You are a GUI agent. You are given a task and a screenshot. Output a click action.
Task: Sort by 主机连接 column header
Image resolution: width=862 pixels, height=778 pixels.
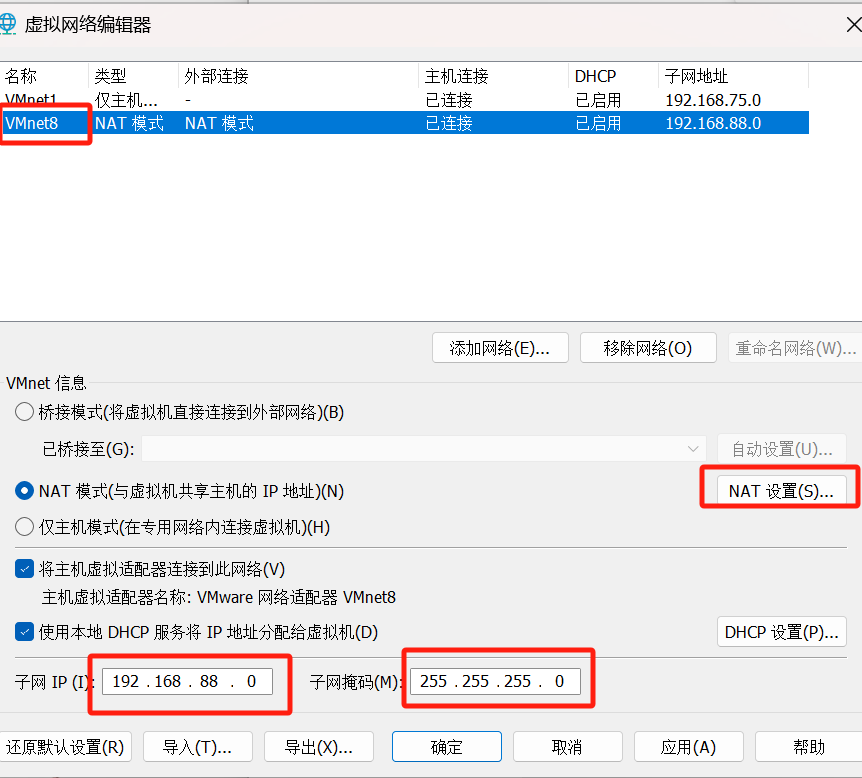[493, 76]
